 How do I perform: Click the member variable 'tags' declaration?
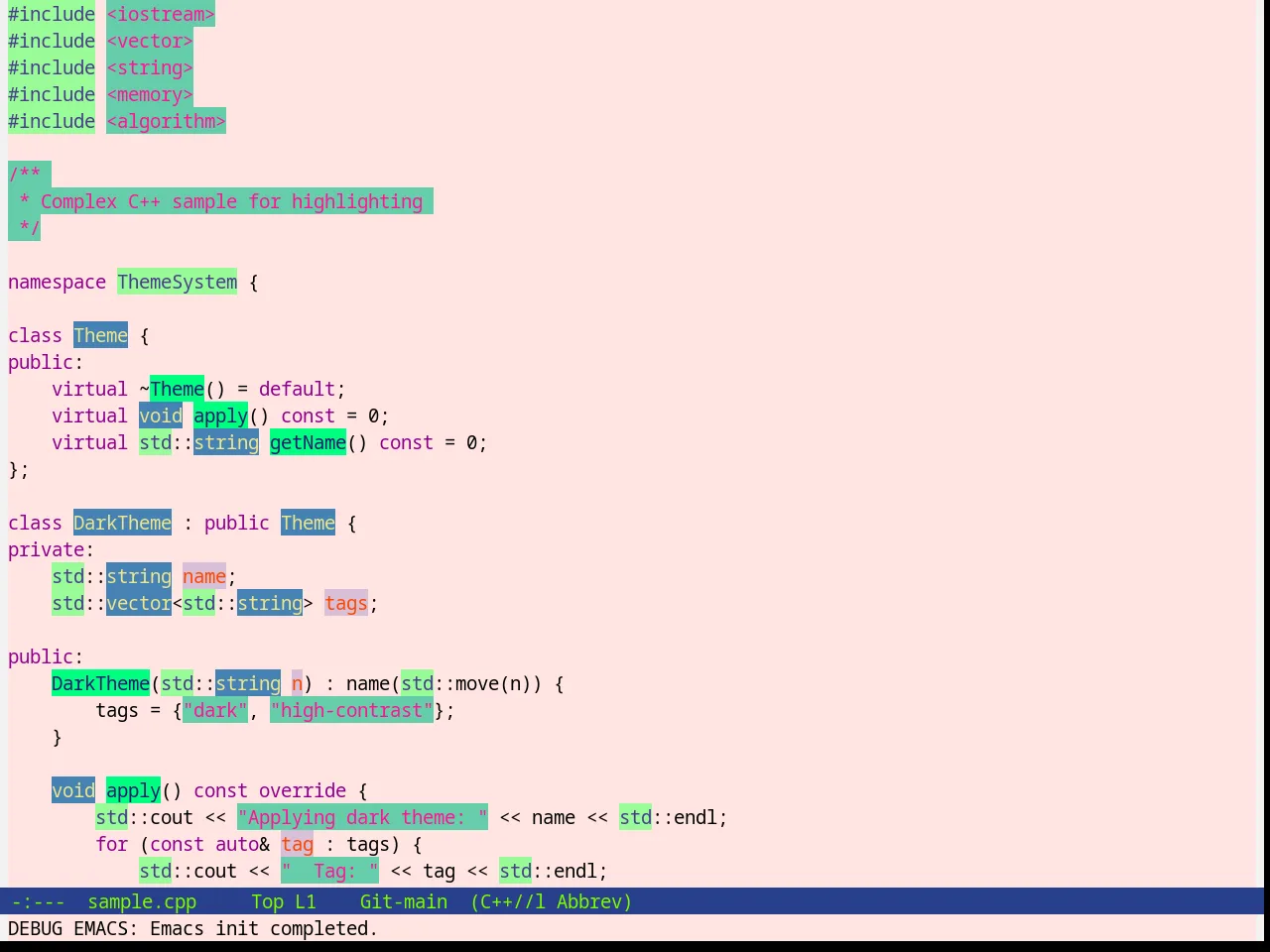click(x=346, y=603)
